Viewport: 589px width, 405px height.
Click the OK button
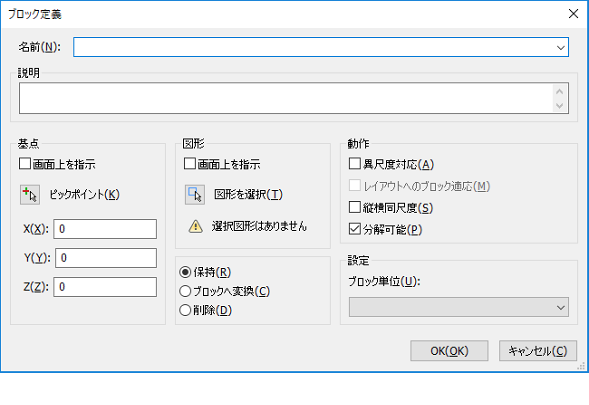point(449,351)
